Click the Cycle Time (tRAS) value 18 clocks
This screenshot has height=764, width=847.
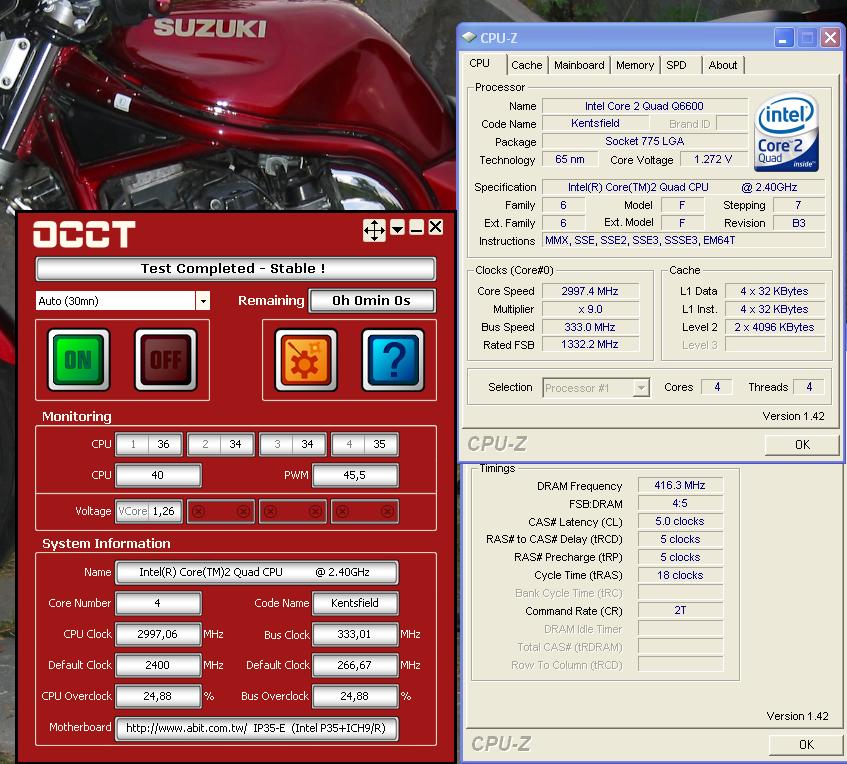[680, 575]
